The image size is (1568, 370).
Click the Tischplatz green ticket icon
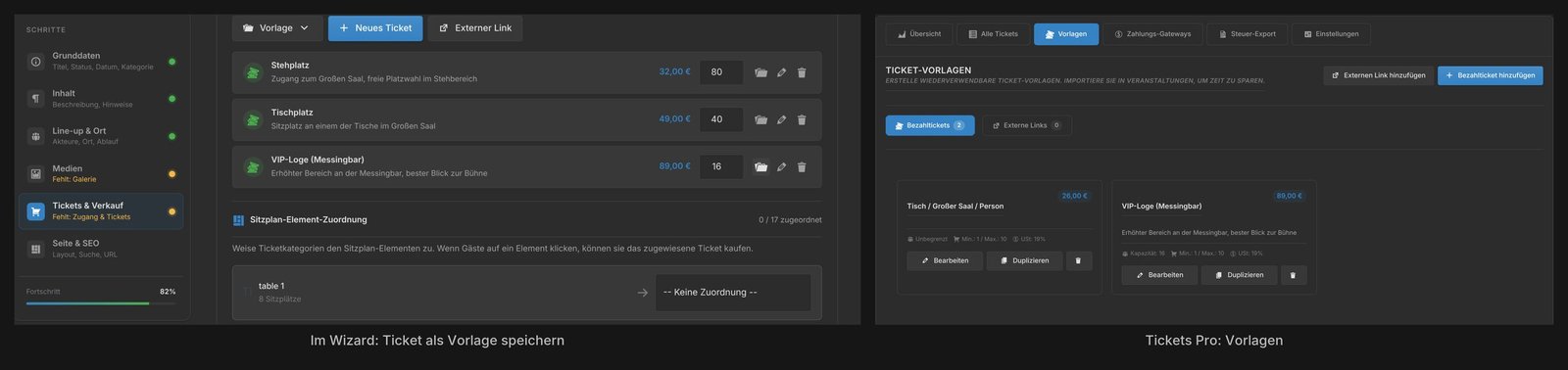(253, 119)
